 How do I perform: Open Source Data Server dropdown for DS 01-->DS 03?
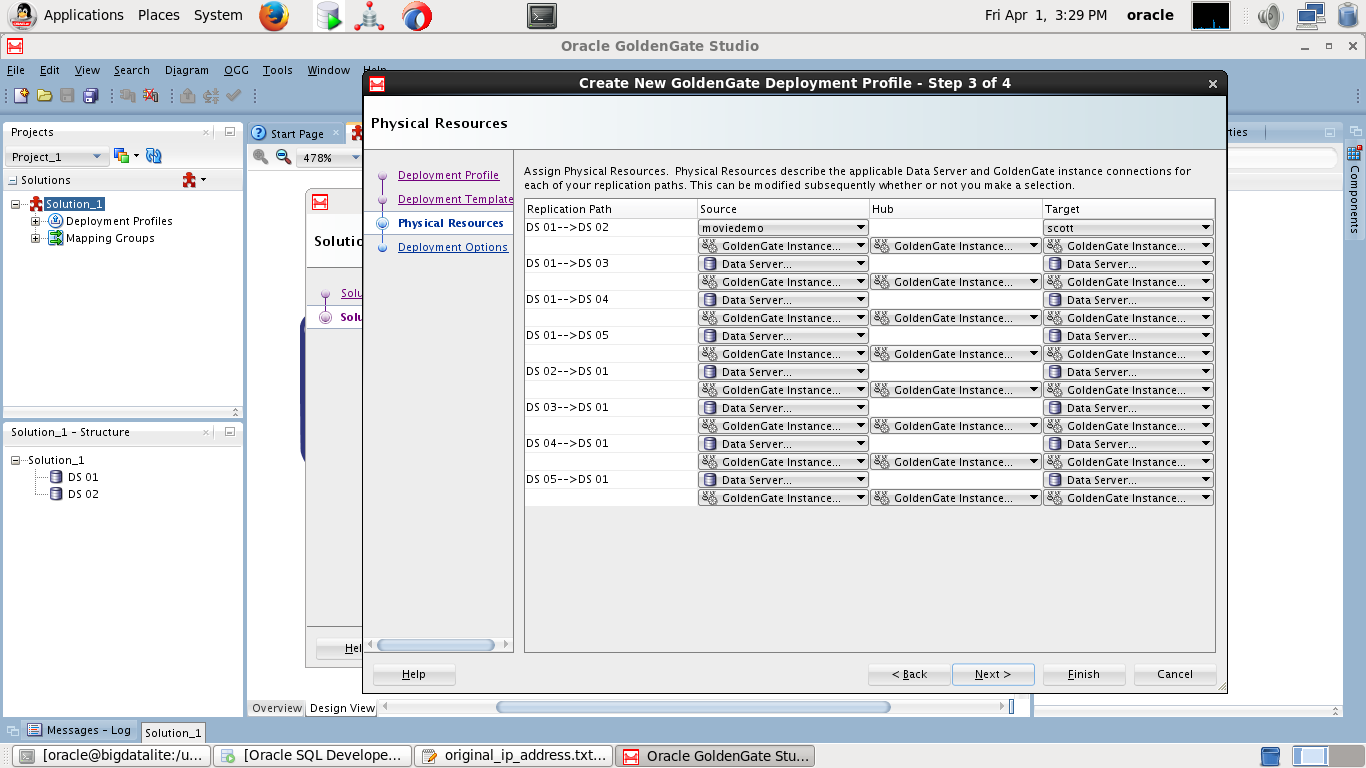[783, 264]
